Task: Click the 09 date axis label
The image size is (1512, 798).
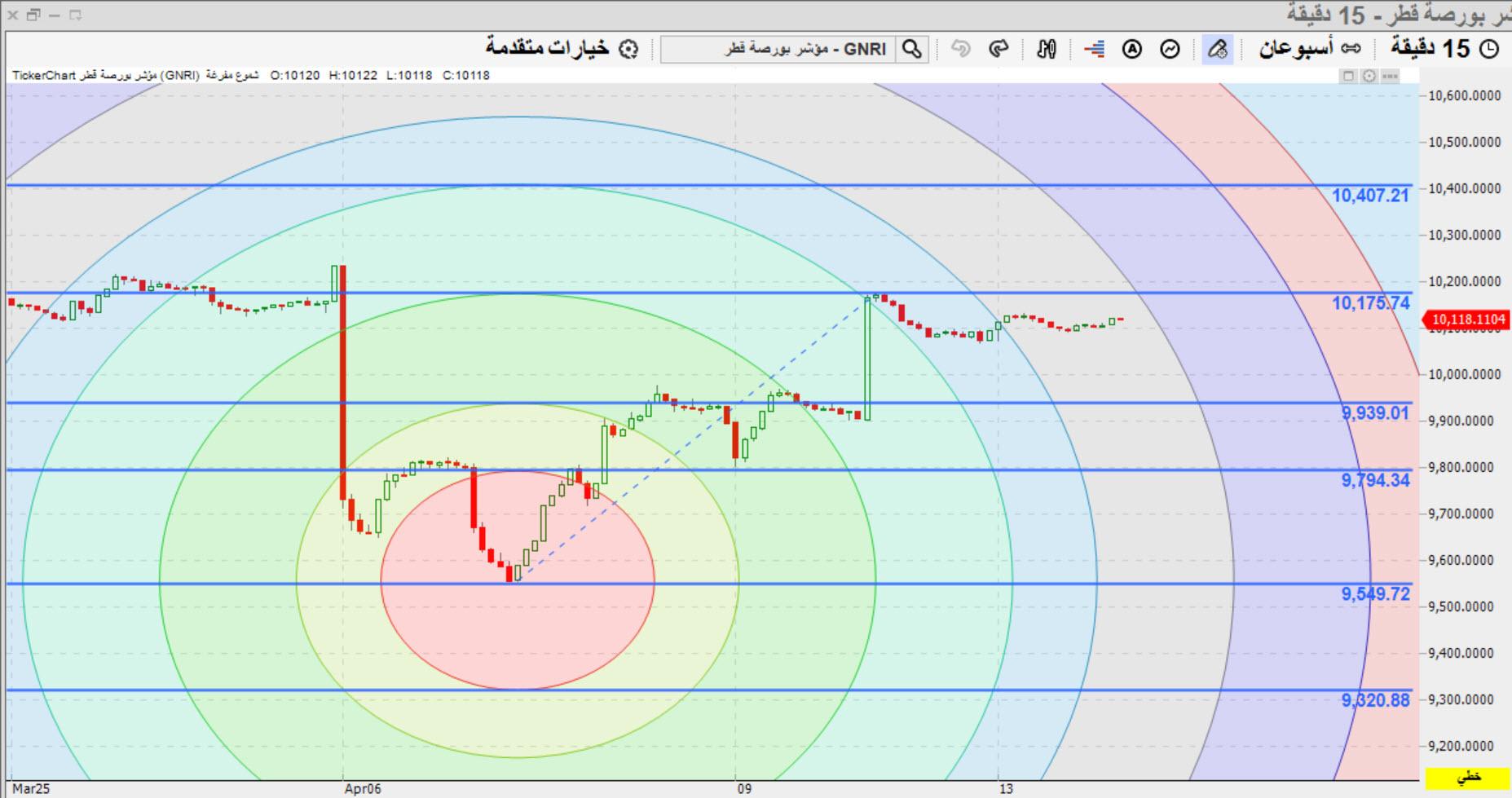Action: 744,788
